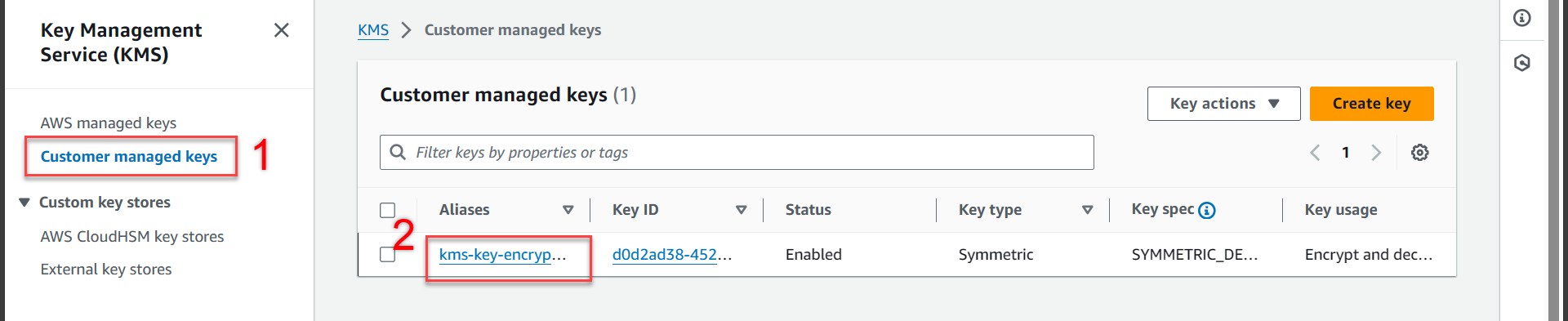The width and height of the screenshot is (1568, 321).
Task: Click the hexagon security icon in right rail
Action: click(1522, 63)
